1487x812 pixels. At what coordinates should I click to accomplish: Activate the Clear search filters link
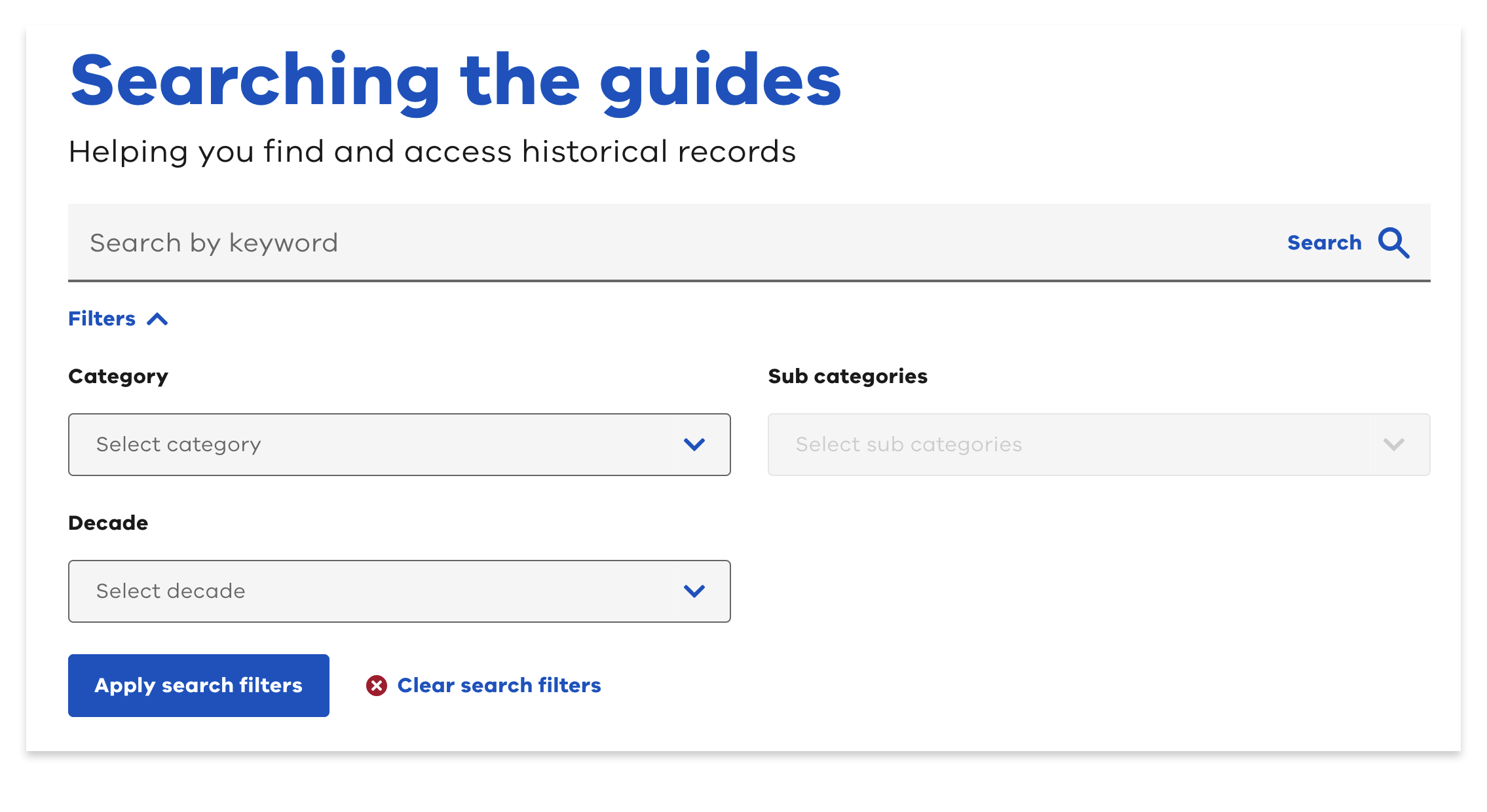pos(499,685)
